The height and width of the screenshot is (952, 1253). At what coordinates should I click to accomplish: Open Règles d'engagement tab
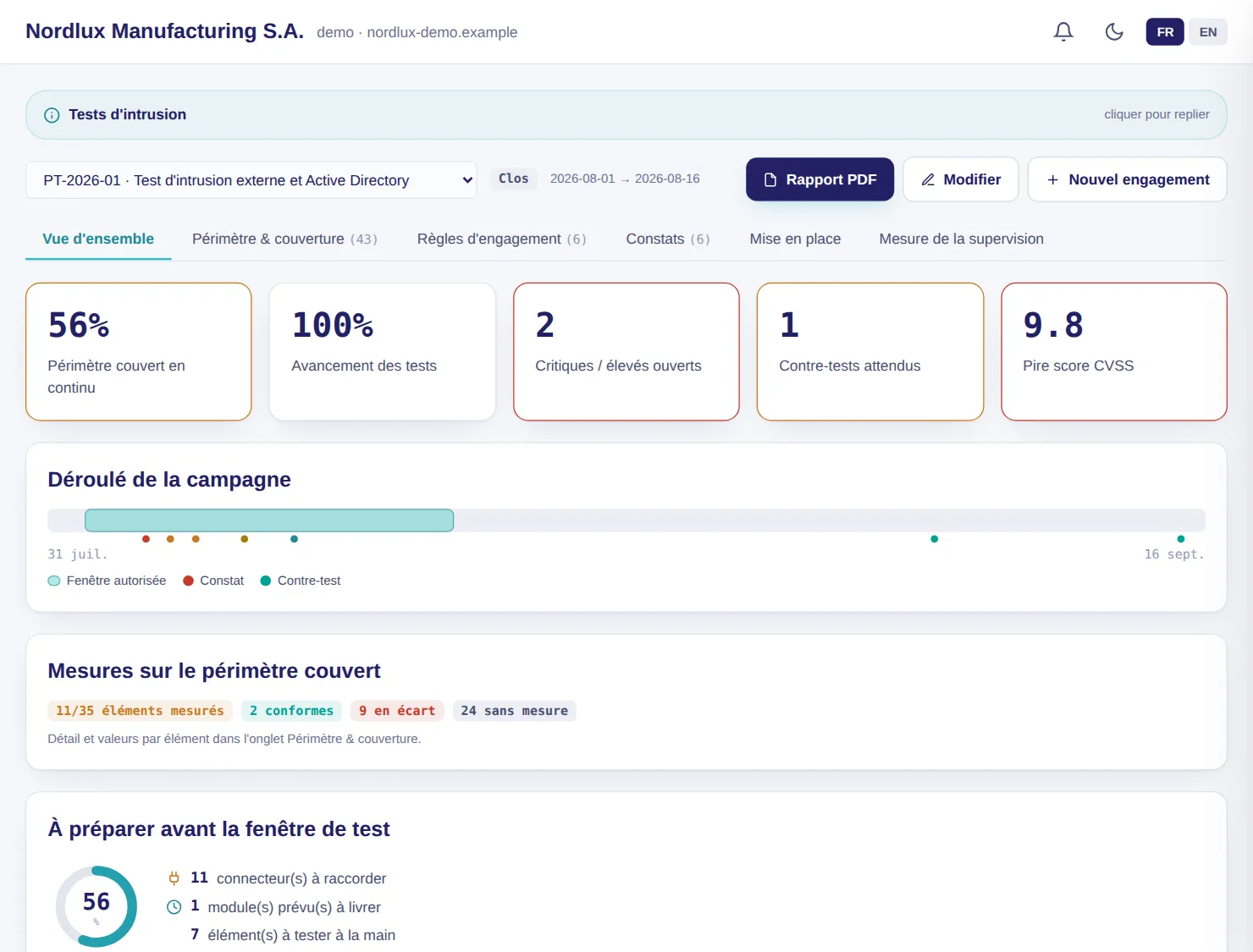click(501, 239)
